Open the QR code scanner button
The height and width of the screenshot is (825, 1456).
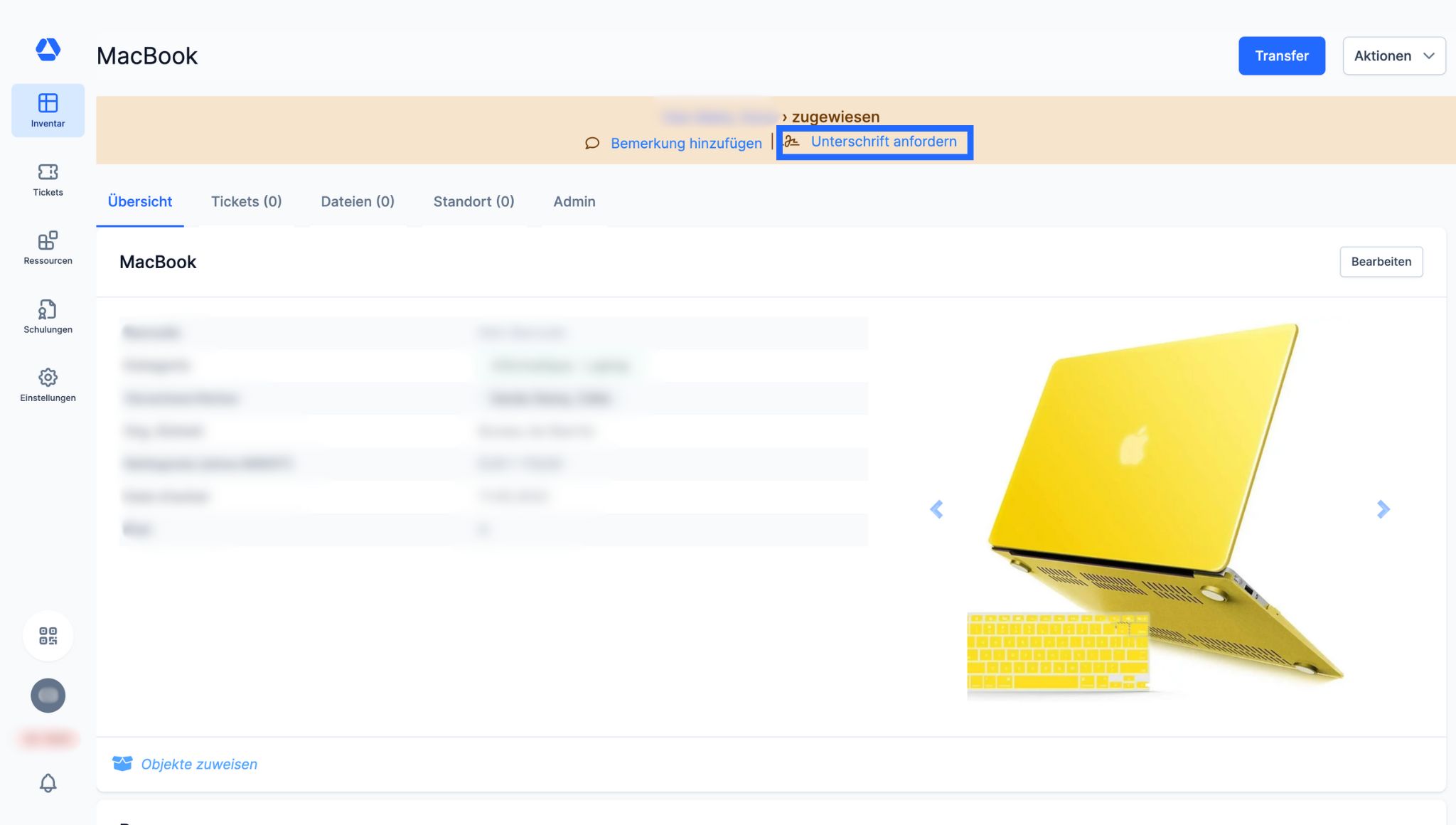pyautogui.click(x=48, y=636)
